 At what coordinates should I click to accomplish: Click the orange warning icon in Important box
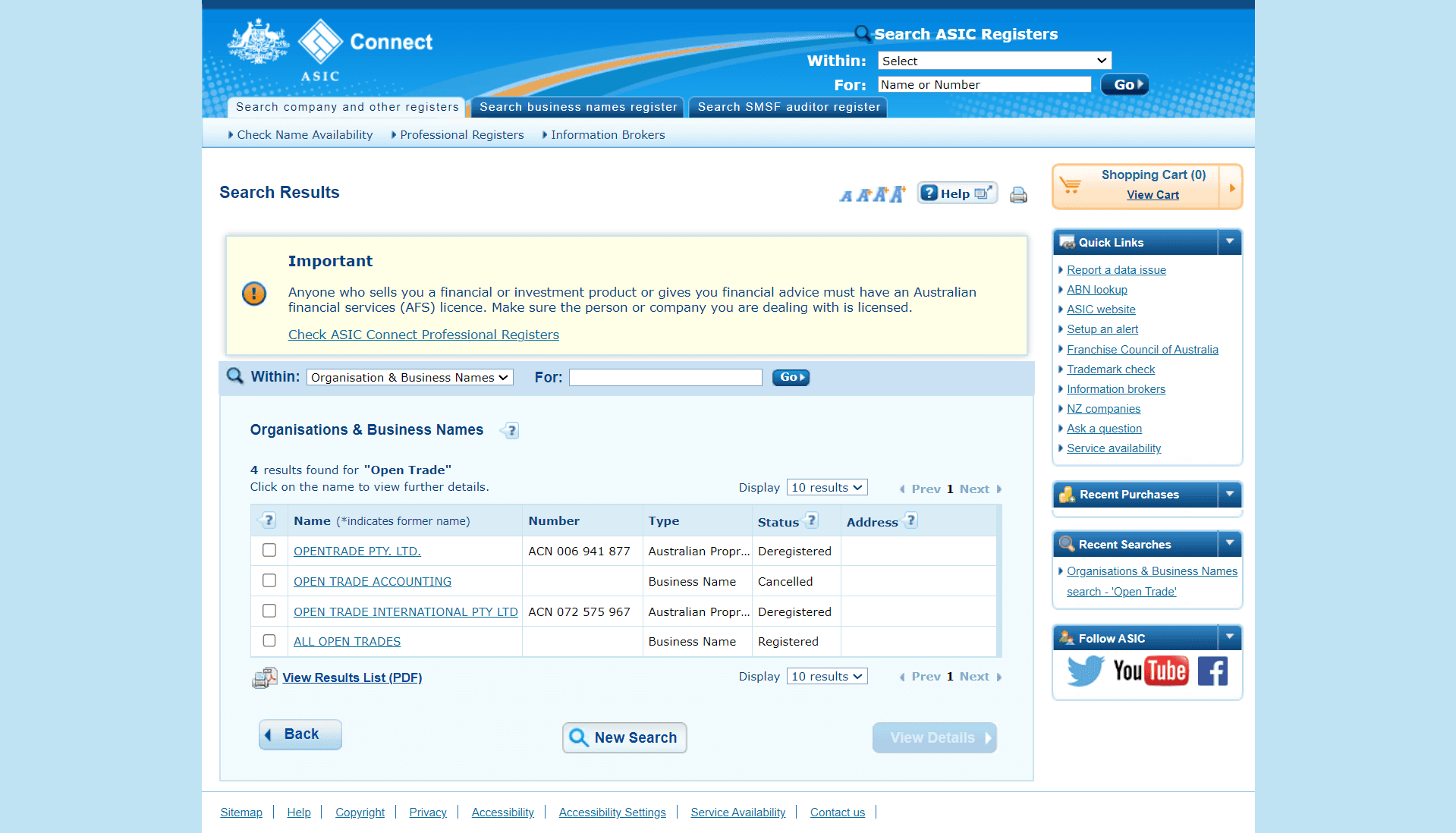[254, 293]
